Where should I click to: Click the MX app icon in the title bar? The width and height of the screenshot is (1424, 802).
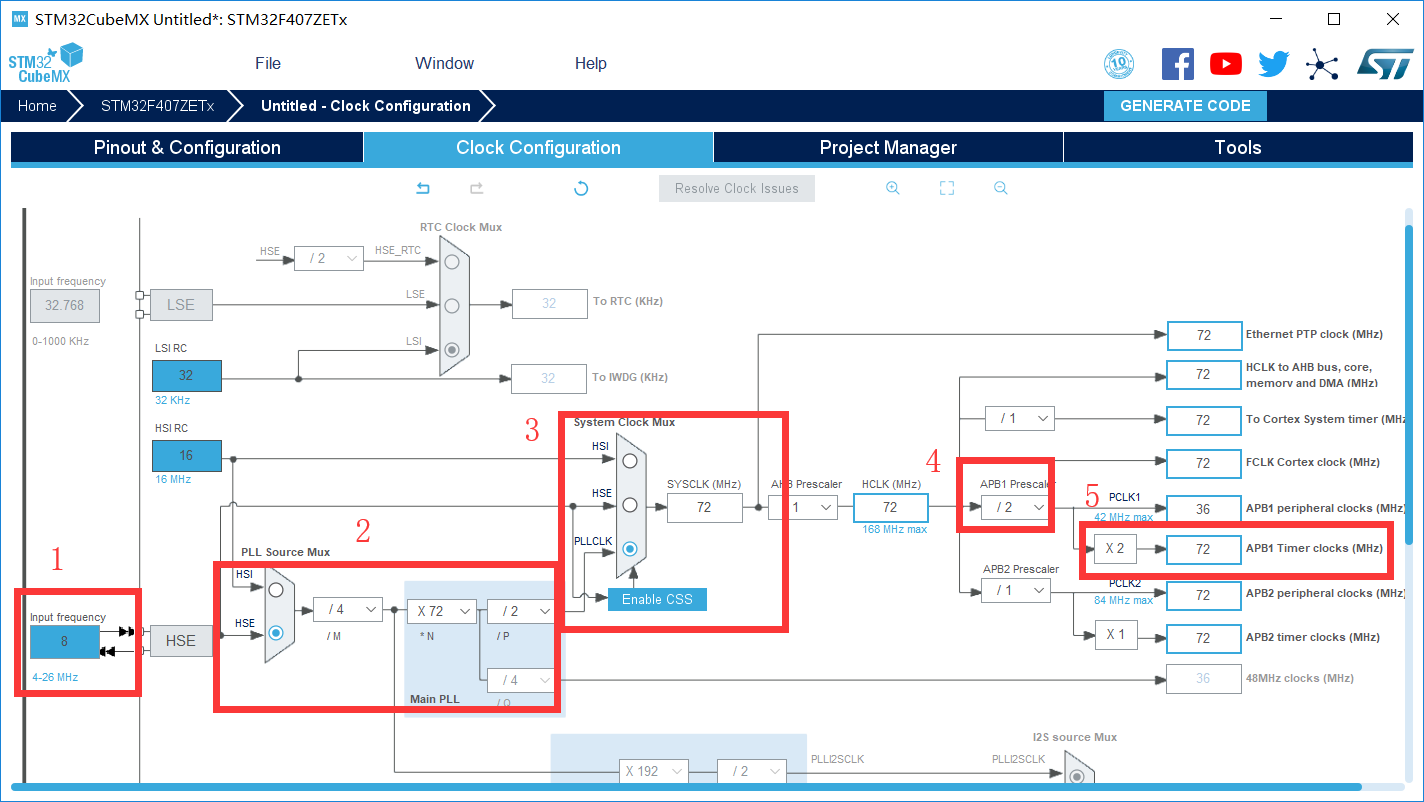pyautogui.click(x=20, y=19)
